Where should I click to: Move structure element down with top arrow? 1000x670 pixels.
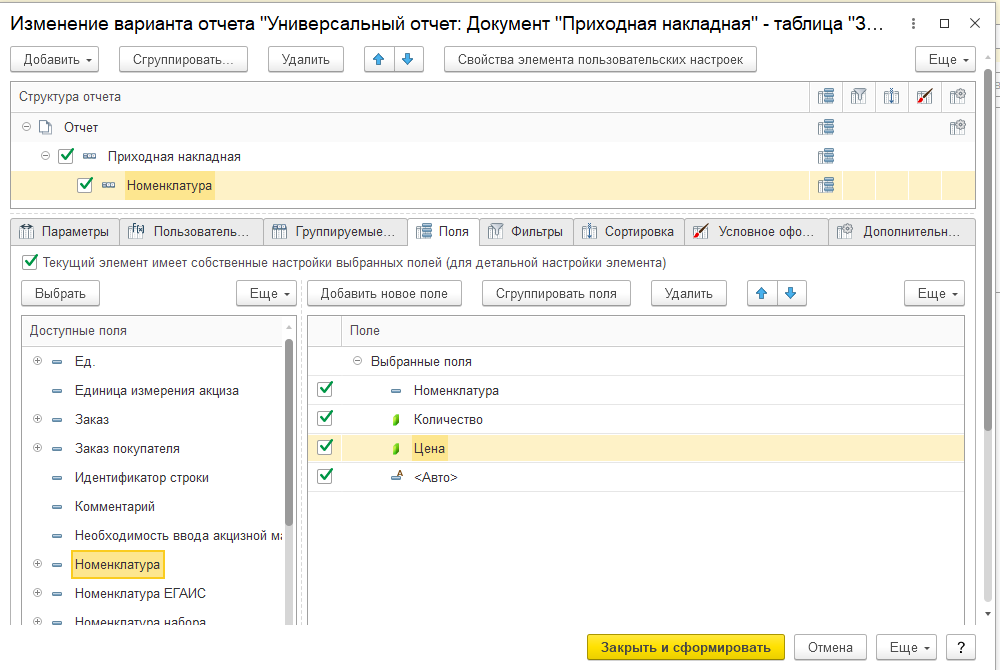(x=407, y=59)
